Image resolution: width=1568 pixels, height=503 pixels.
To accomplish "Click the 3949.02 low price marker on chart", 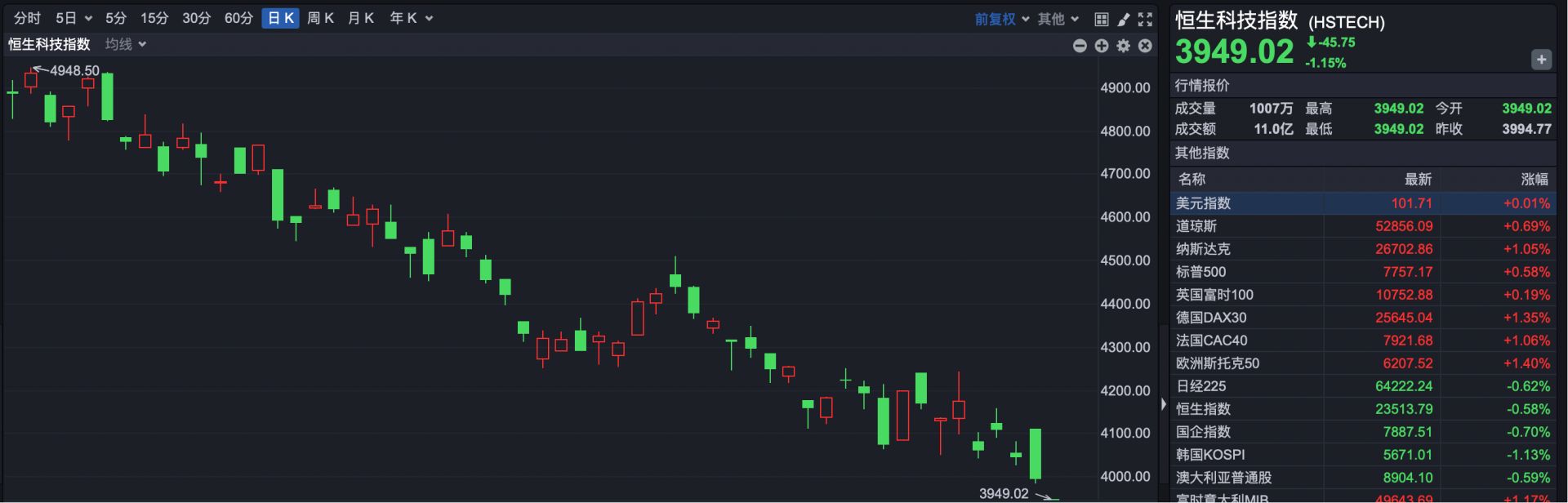I will click(1004, 494).
